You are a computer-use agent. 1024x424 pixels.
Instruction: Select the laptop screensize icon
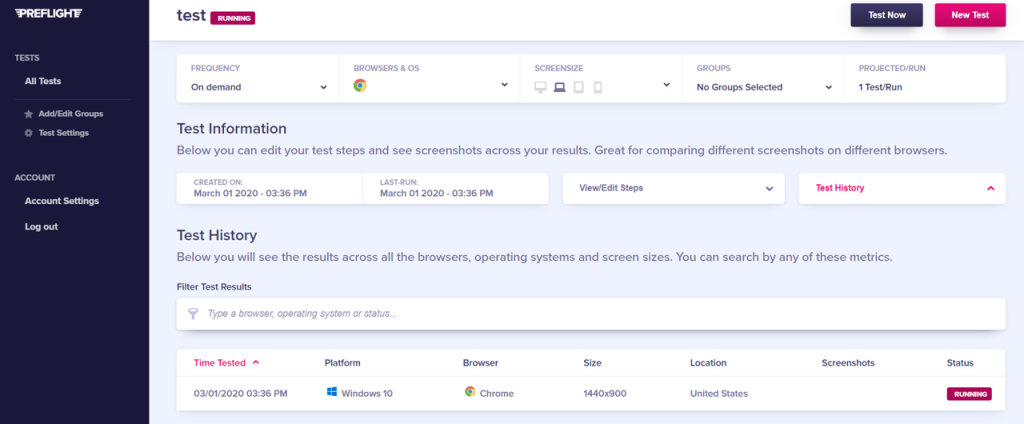click(560, 87)
